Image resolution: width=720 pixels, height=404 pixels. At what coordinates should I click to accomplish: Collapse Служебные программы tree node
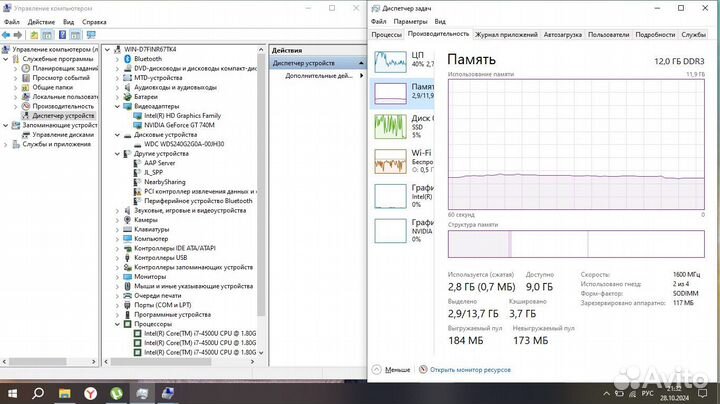tap(6, 59)
